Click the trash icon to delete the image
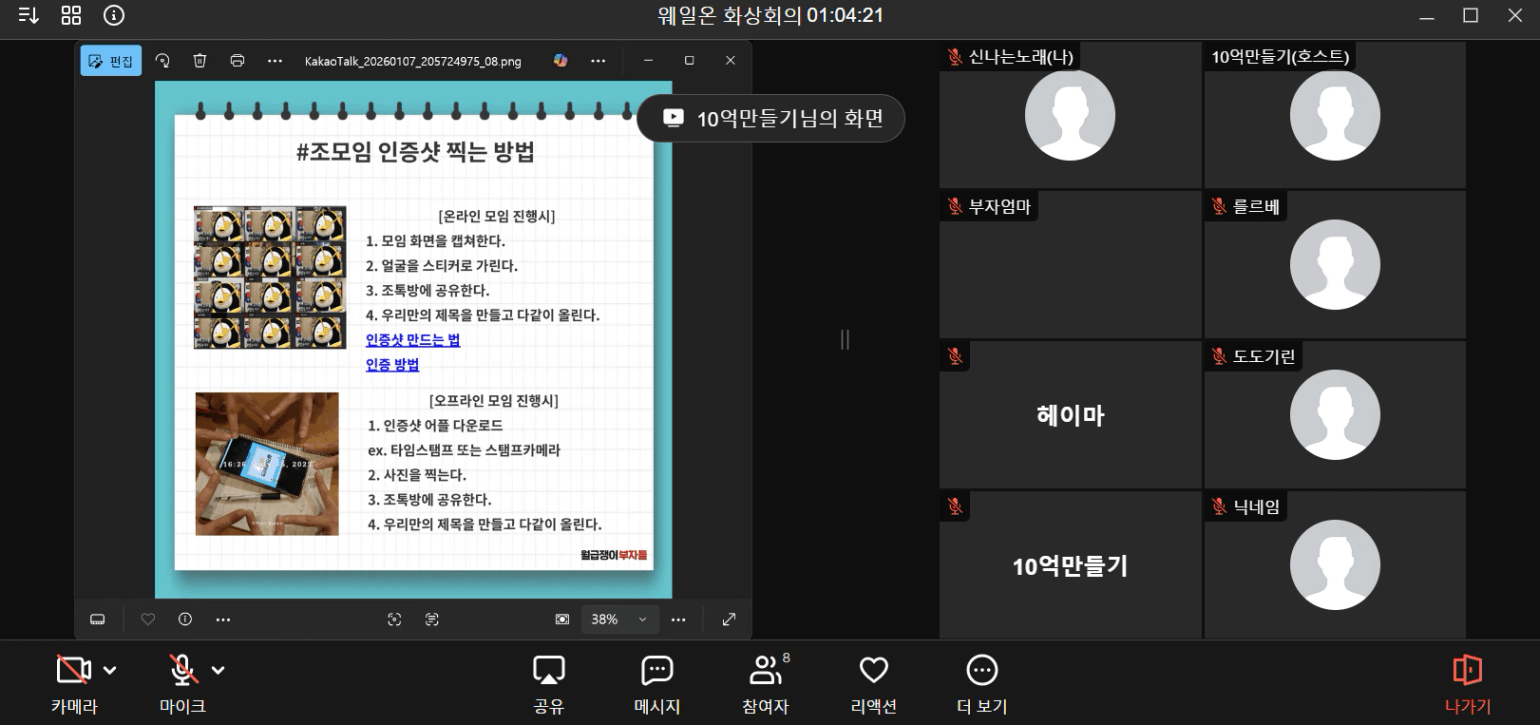Image resolution: width=1540 pixels, height=725 pixels. (200, 61)
